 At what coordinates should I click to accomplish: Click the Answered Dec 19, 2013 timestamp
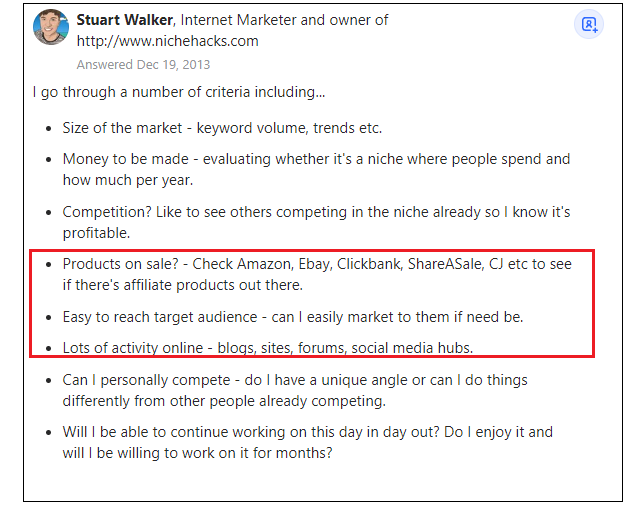click(x=143, y=64)
